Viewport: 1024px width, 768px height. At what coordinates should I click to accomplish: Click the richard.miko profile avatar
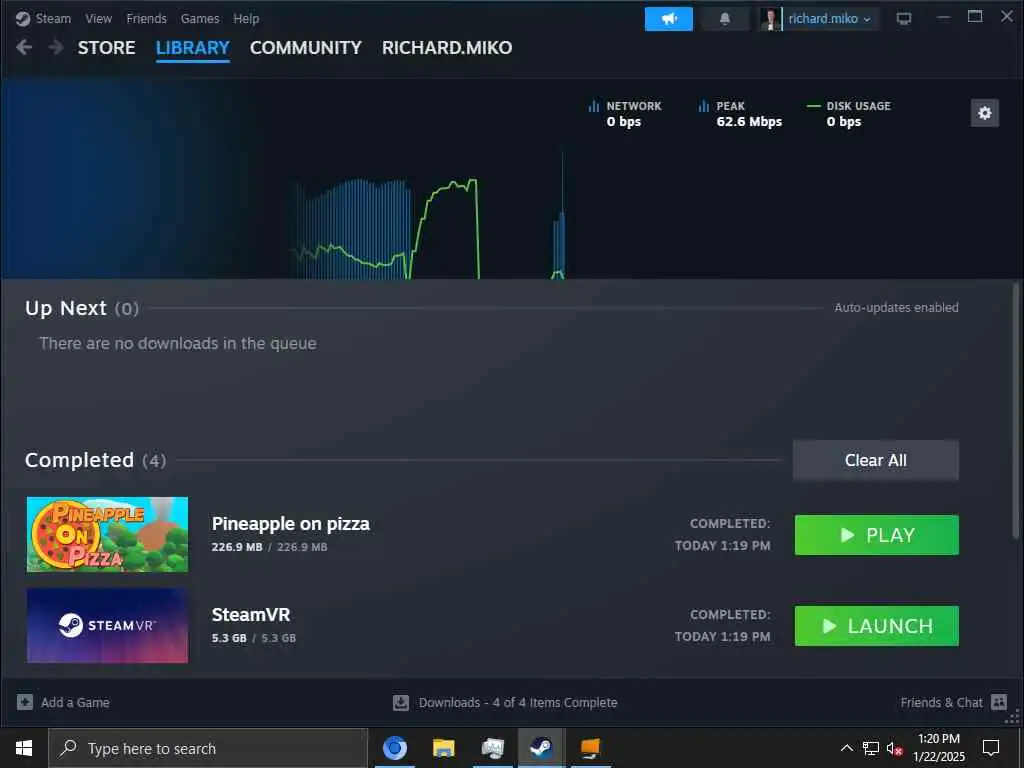point(771,19)
